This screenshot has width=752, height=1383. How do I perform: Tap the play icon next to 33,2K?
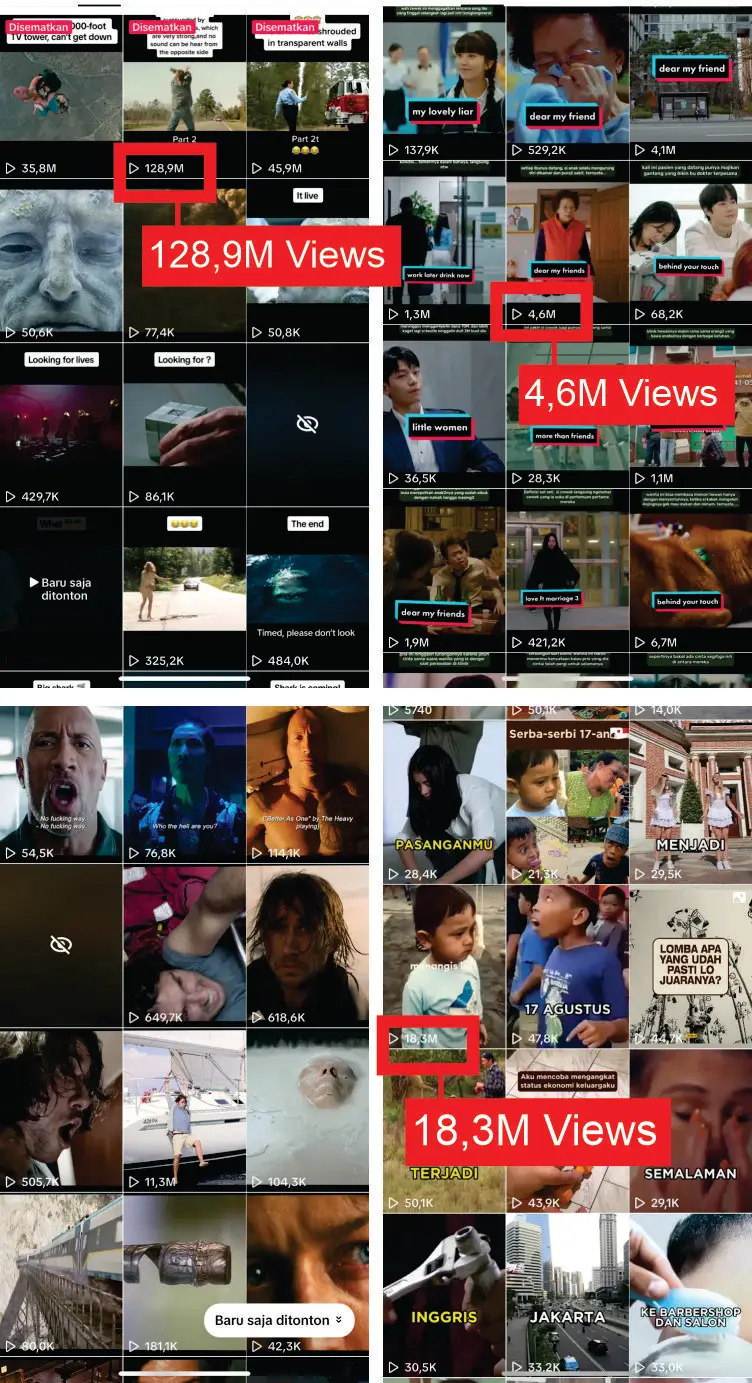pyautogui.click(x=517, y=1367)
